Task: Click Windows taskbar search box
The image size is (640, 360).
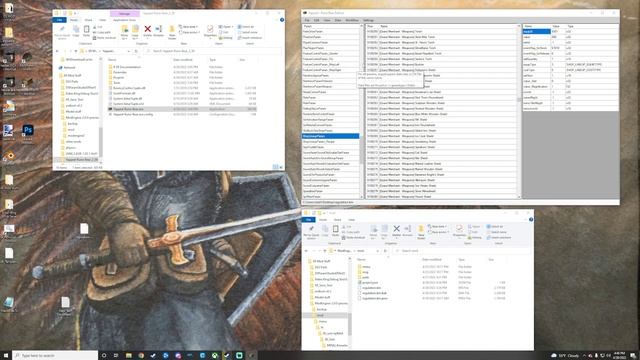Action: 55,356
